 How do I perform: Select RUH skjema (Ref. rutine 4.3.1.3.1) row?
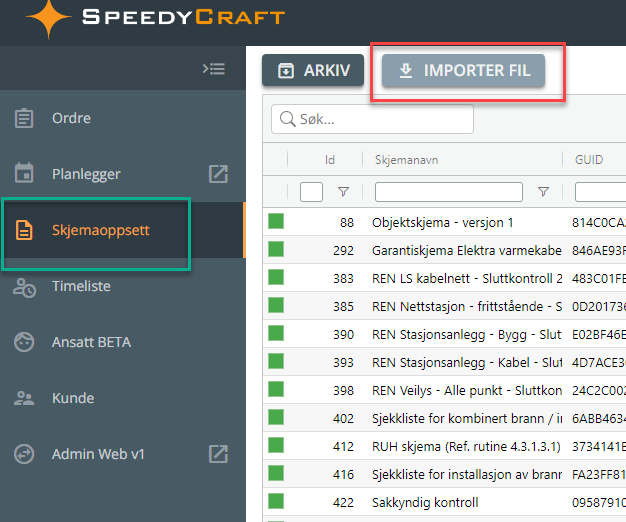tap(444, 445)
